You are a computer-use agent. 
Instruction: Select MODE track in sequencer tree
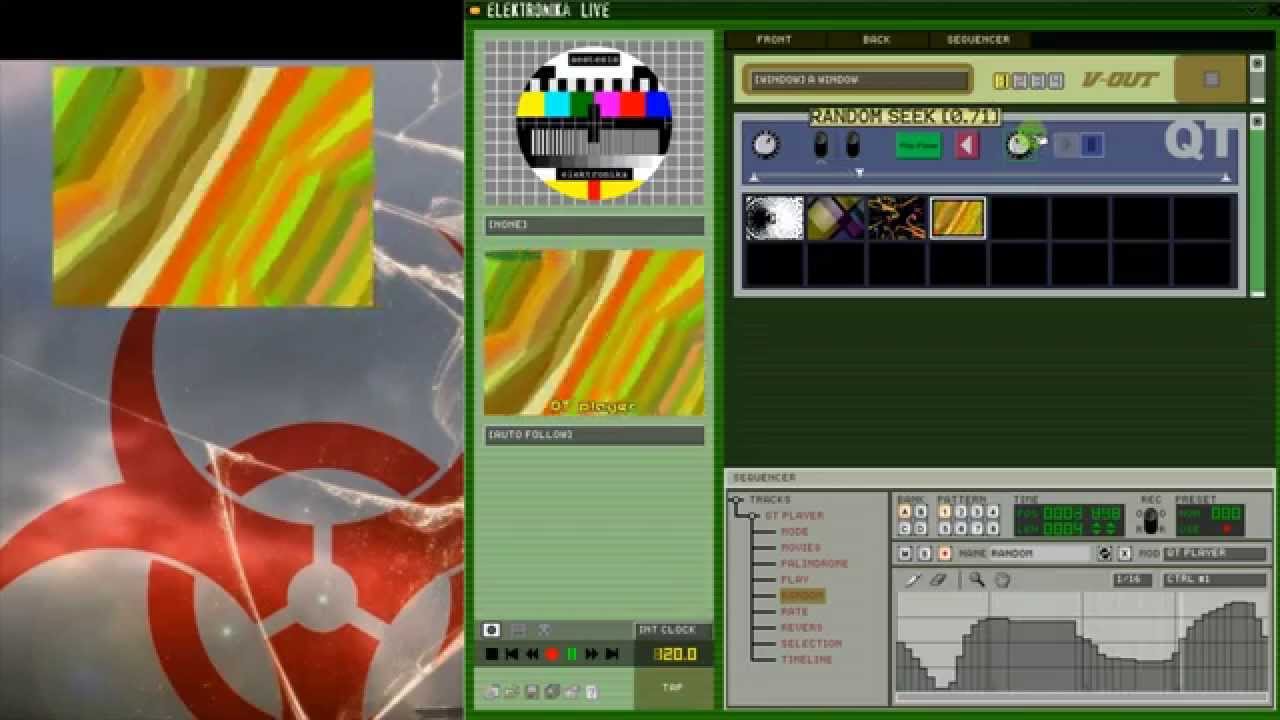tap(795, 532)
